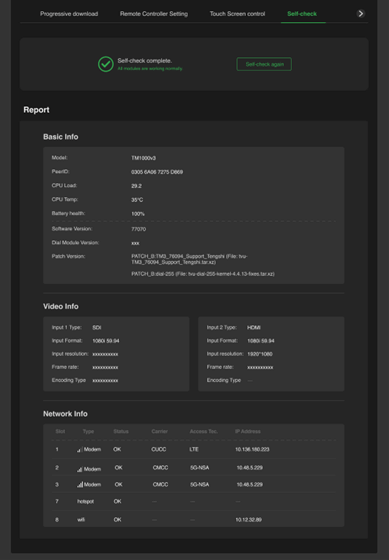This screenshot has width=389, height=560.
Task: Click the PATCH_B:TM3_76094_Support_Tengshi patch entry
Action: tap(189, 259)
